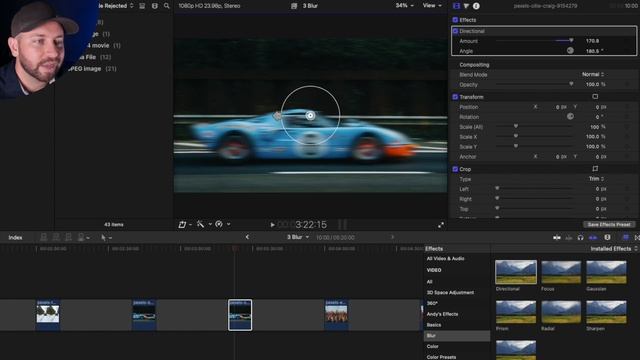640x360 pixels.
Task: Adjust the Opacity slider handle
Action: [571, 84]
